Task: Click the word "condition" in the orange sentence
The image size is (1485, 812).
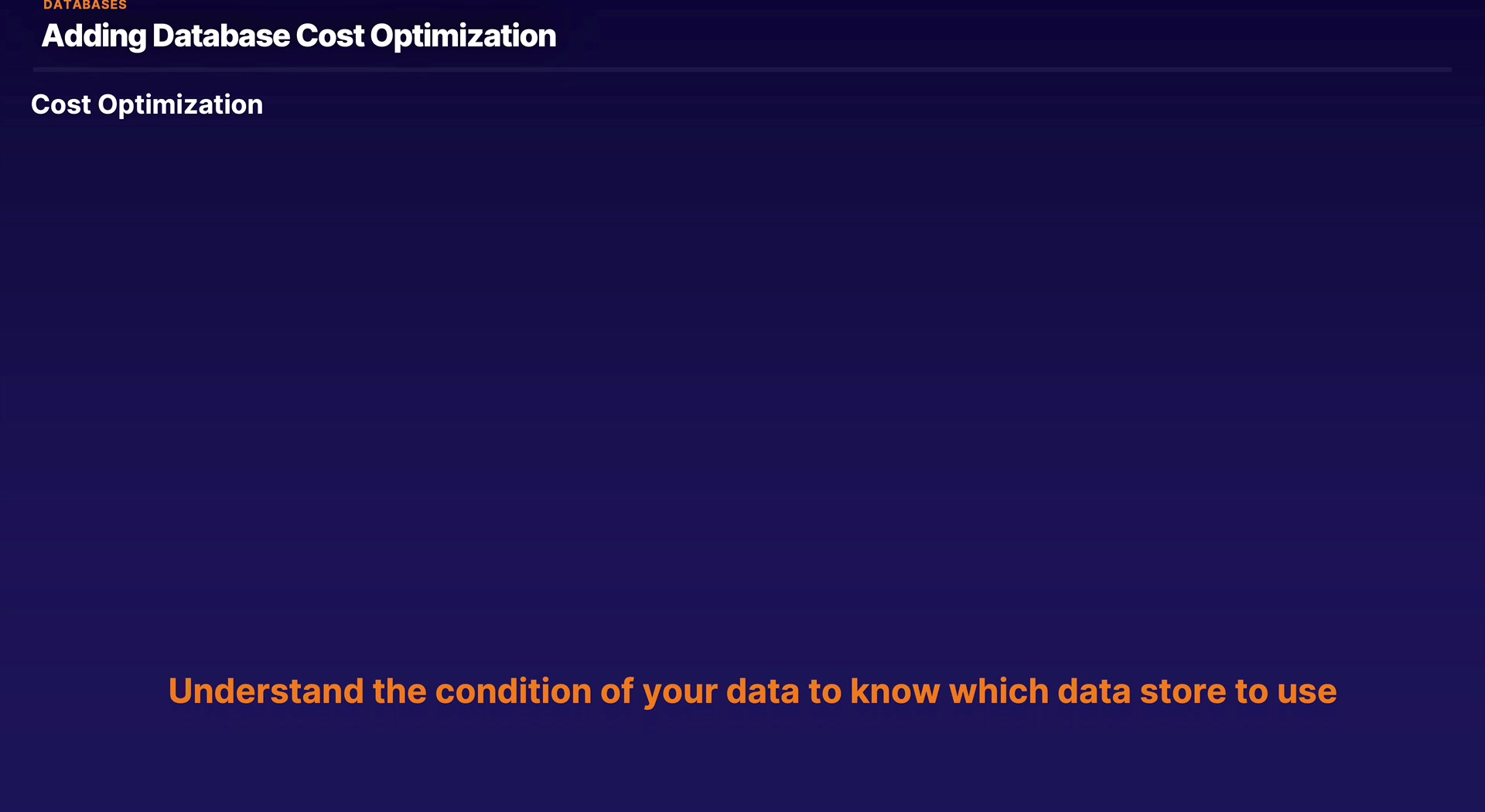Action: (x=514, y=691)
